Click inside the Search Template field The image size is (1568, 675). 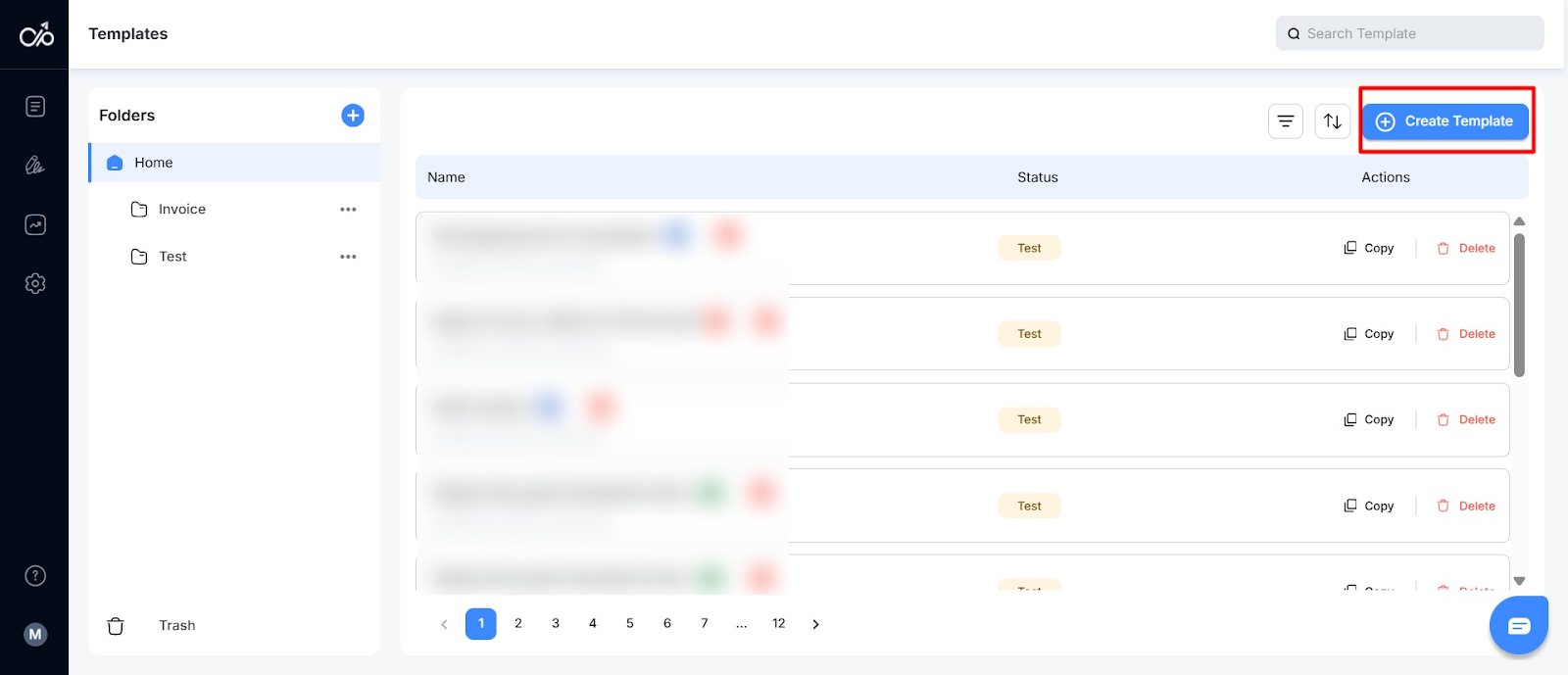[1408, 32]
